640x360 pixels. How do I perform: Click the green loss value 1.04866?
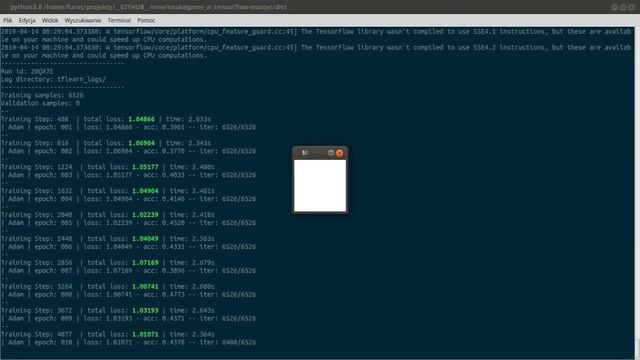(142, 119)
